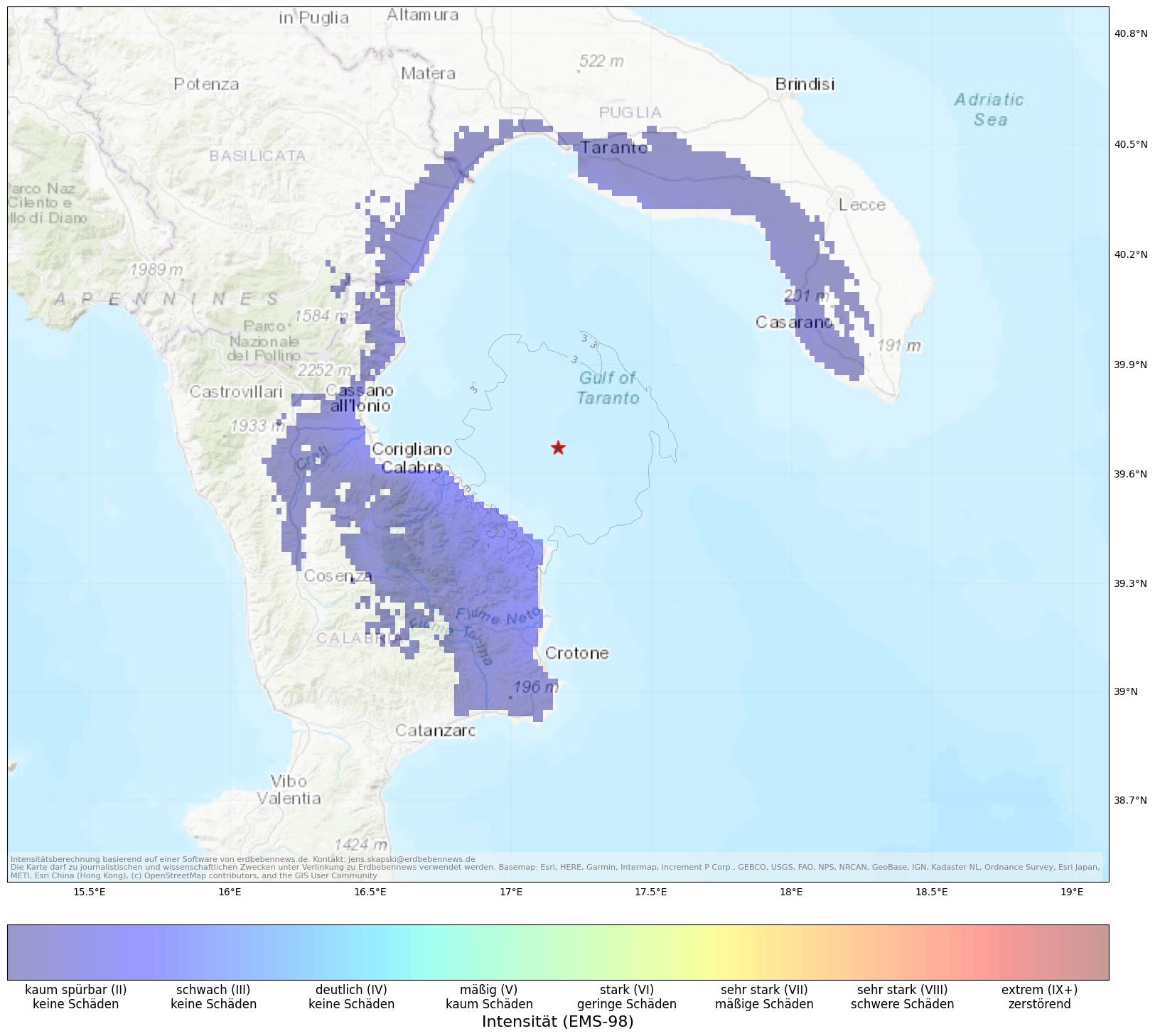Click the CALABRIA region label

tap(359, 639)
